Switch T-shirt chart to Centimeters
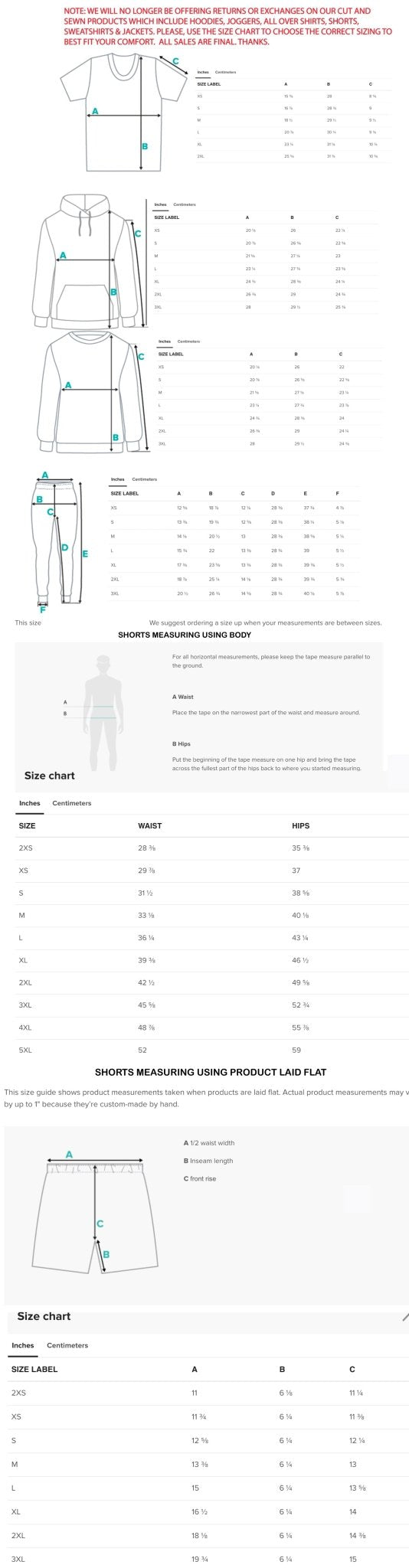409x1568 pixels. 226,72
